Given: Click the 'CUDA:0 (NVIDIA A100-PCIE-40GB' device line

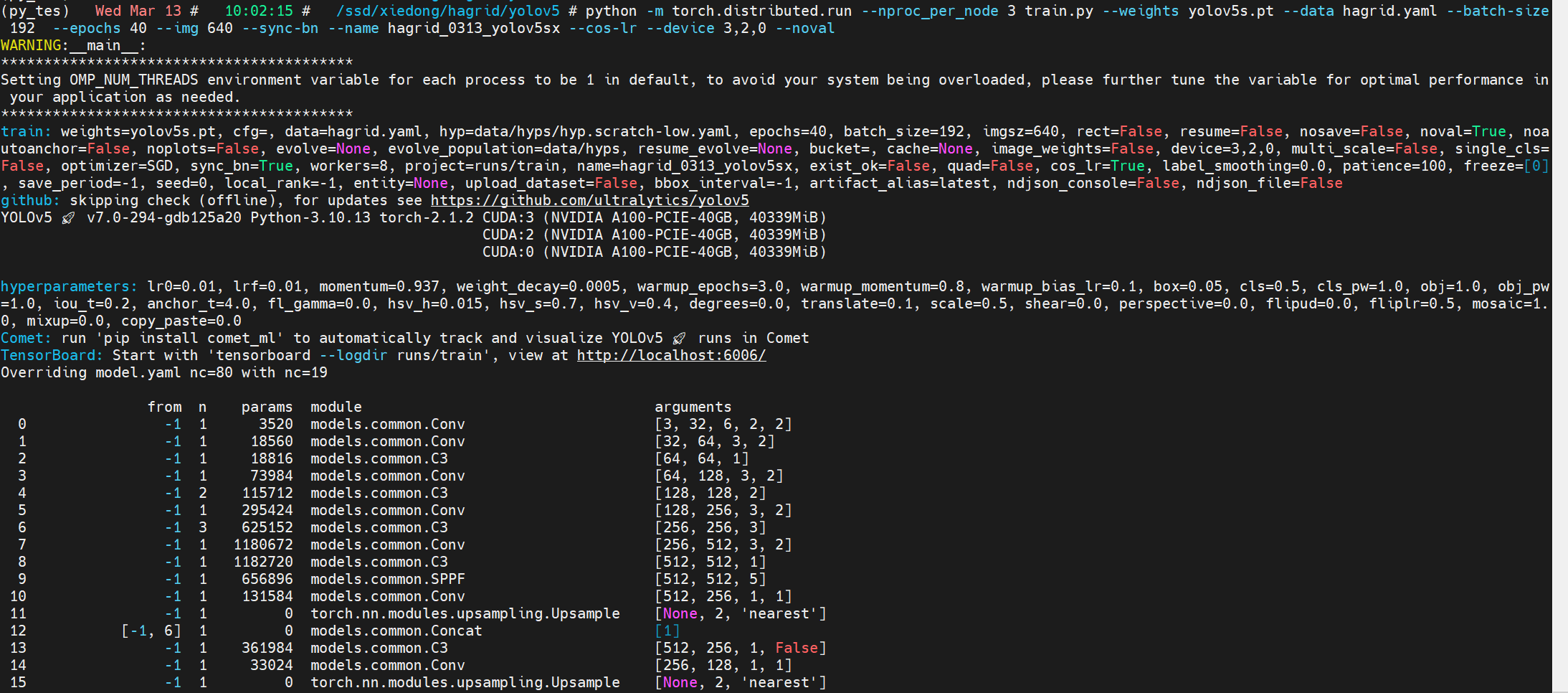Looking at the screenshot, I should coord(654,252).
